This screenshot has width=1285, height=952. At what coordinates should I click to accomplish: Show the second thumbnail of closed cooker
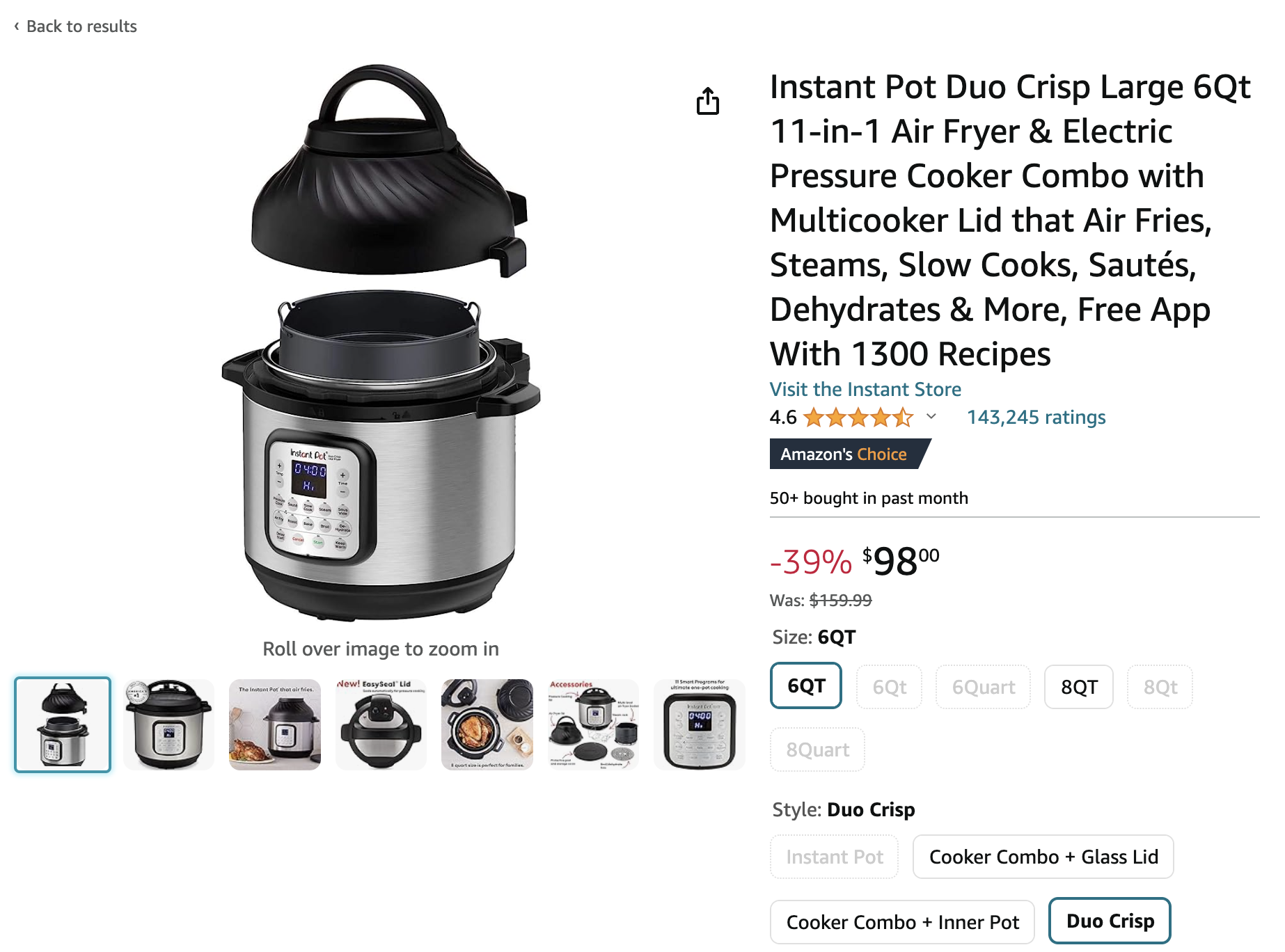(168, 724)
